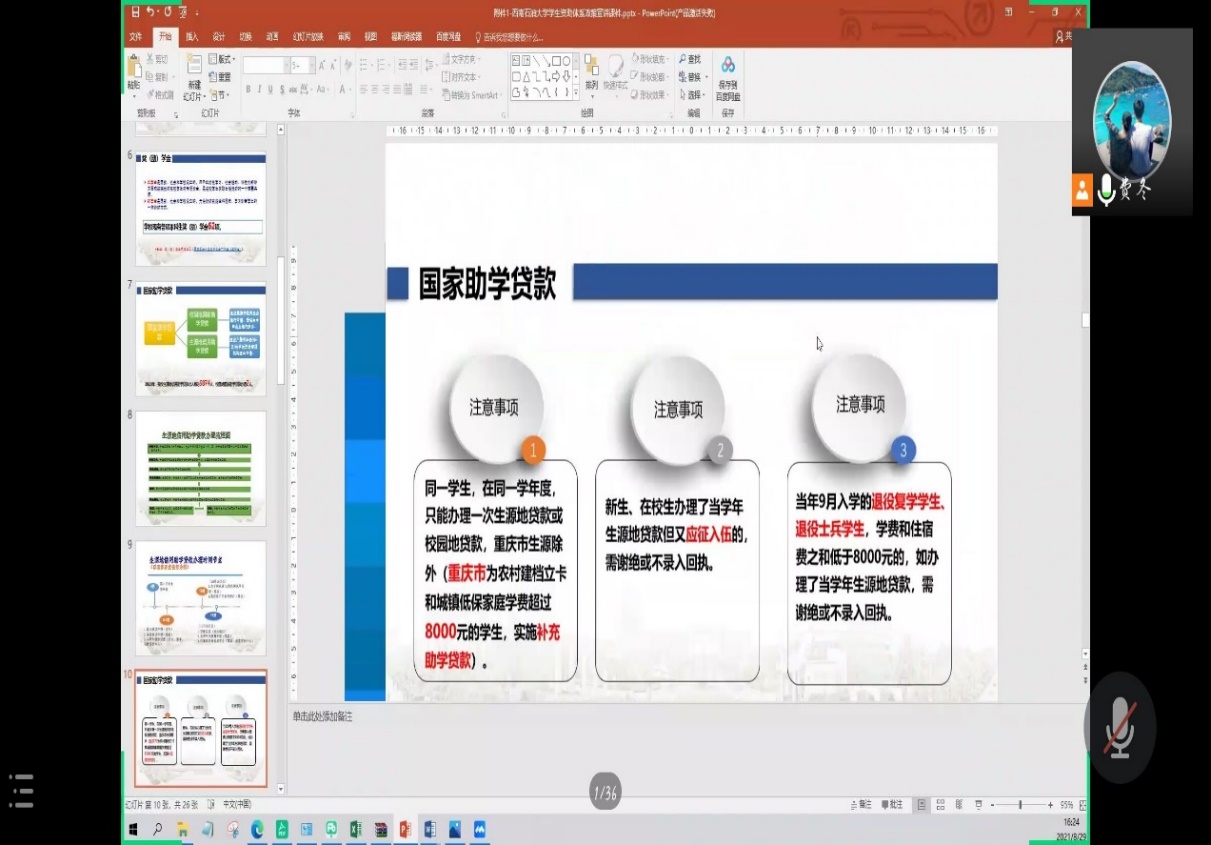Open the Align Text (对齐文本) dropdown
Viewport: 1211px width, 845px height.
pyautogui.click(x=460, y=77)
